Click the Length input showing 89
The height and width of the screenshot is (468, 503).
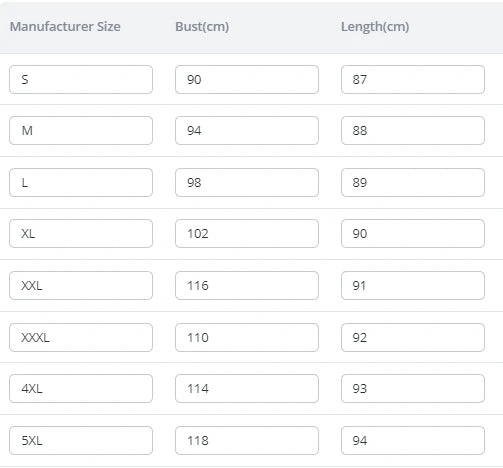413,182
